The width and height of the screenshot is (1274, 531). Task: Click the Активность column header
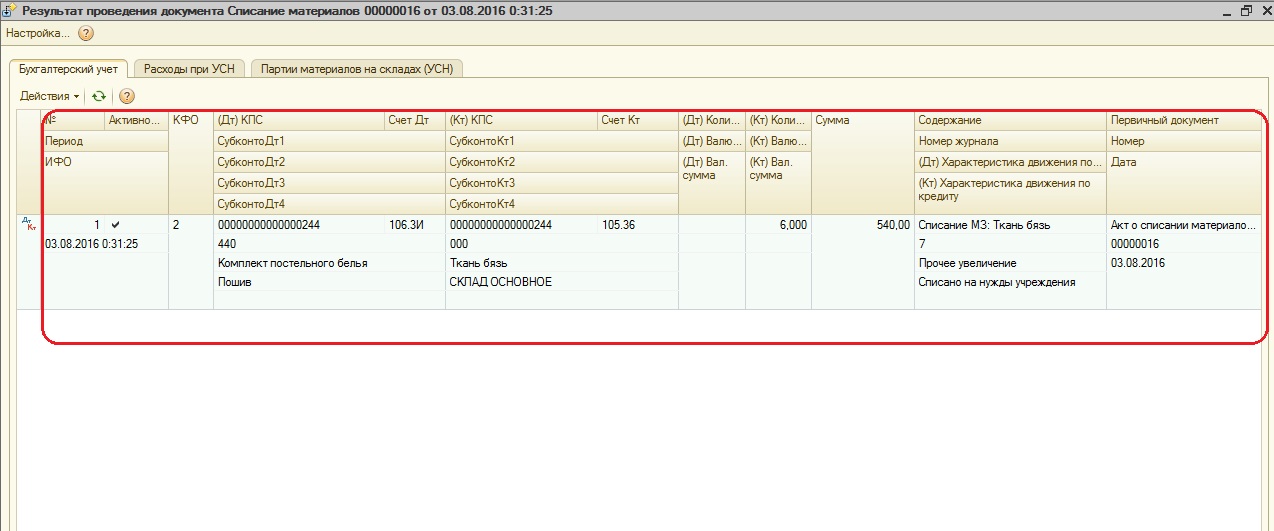pos(137,120)
